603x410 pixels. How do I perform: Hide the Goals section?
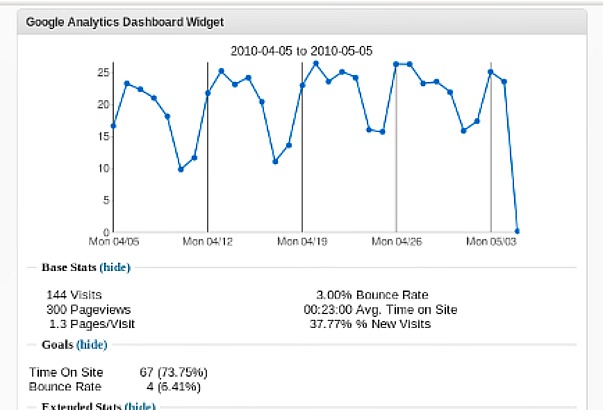[x=92, y=345]
